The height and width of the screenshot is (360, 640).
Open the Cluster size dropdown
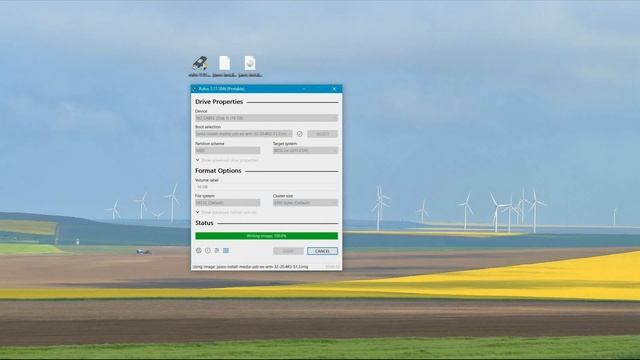point(305,203)
